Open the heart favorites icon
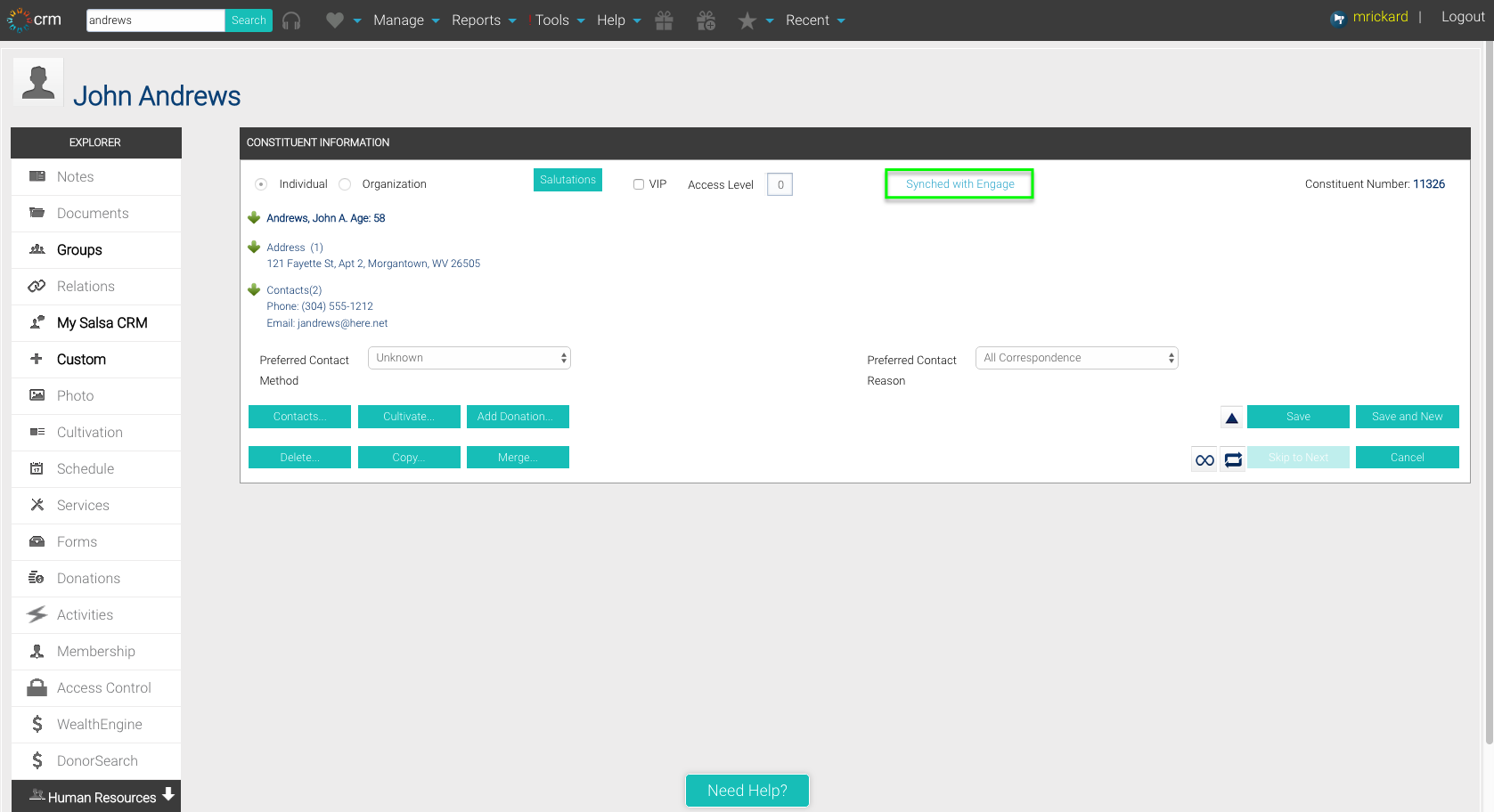Screen dimensions: 1494x812 point(335,20)
